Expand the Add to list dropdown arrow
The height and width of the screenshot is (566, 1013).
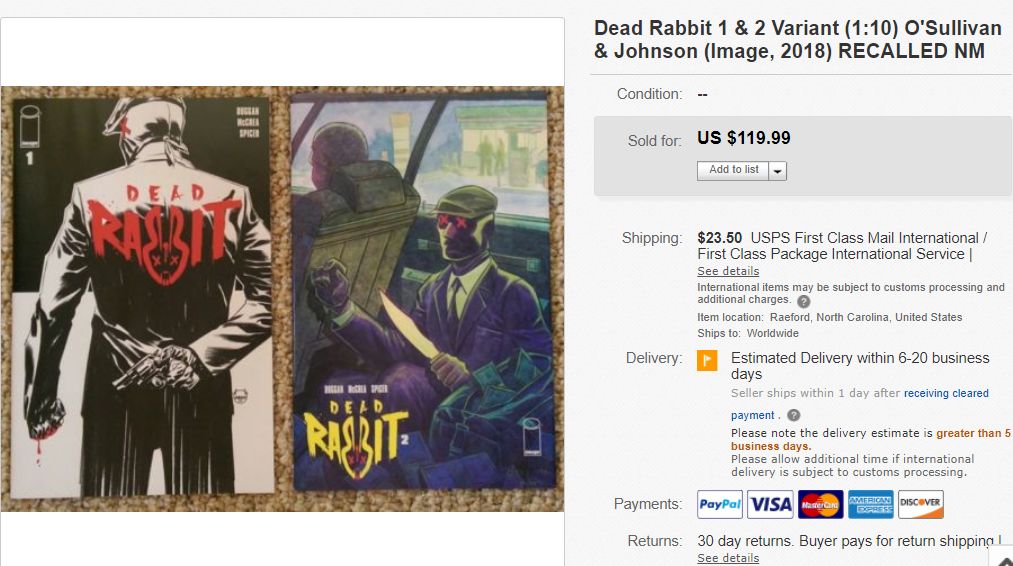pos(778,171)
